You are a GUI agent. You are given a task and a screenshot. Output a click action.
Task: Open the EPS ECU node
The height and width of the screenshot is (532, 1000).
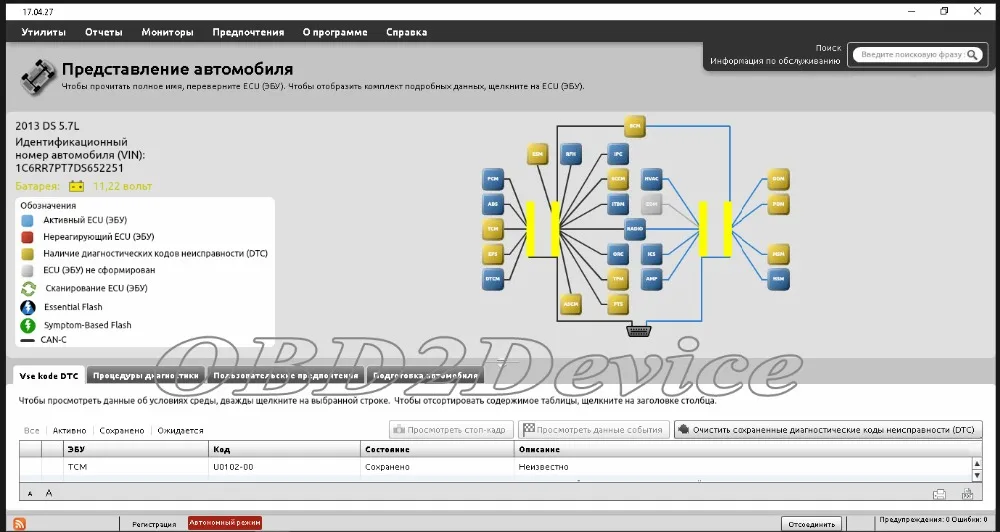coord(493,254)
